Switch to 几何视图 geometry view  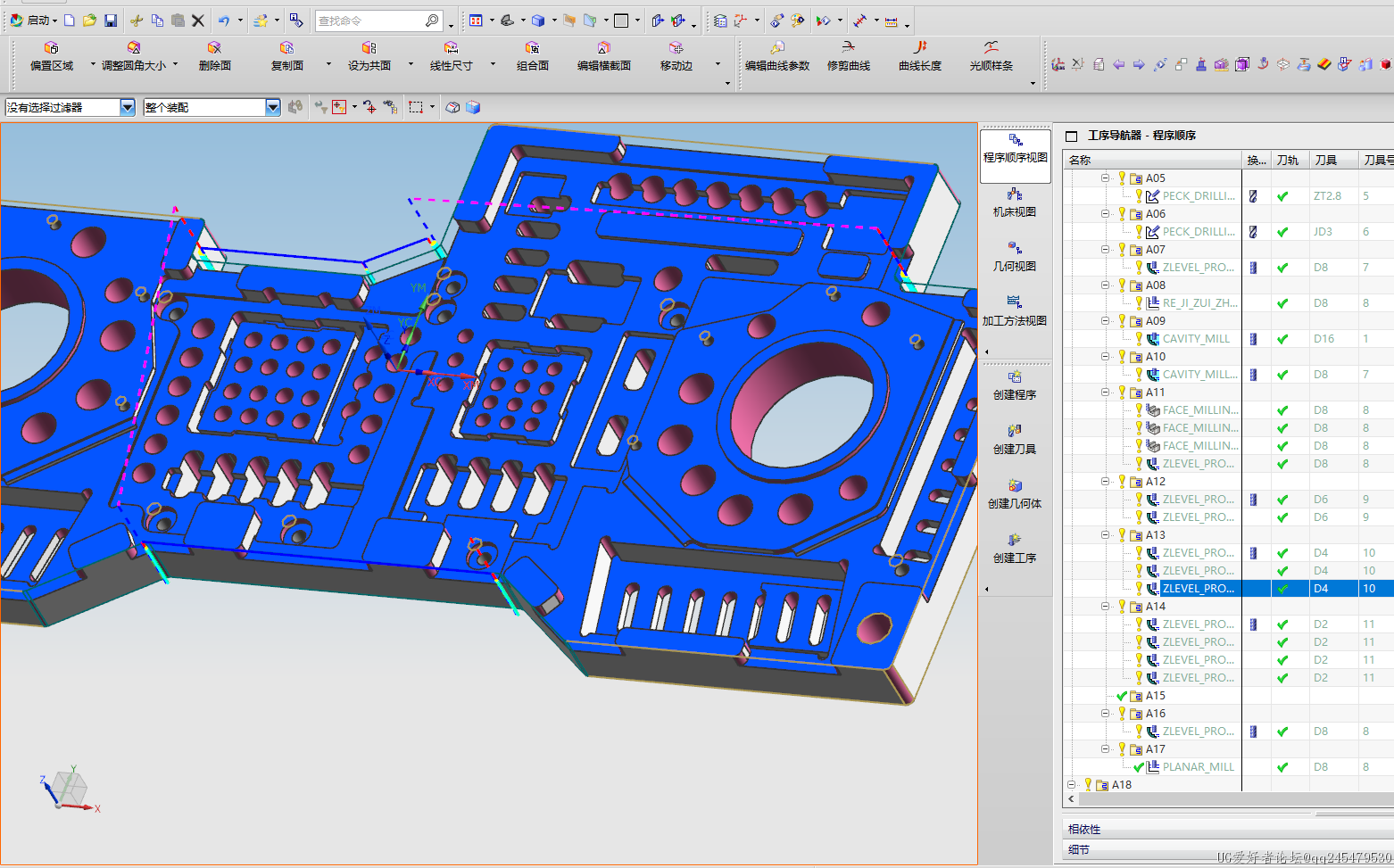[x=1015, y=258]
